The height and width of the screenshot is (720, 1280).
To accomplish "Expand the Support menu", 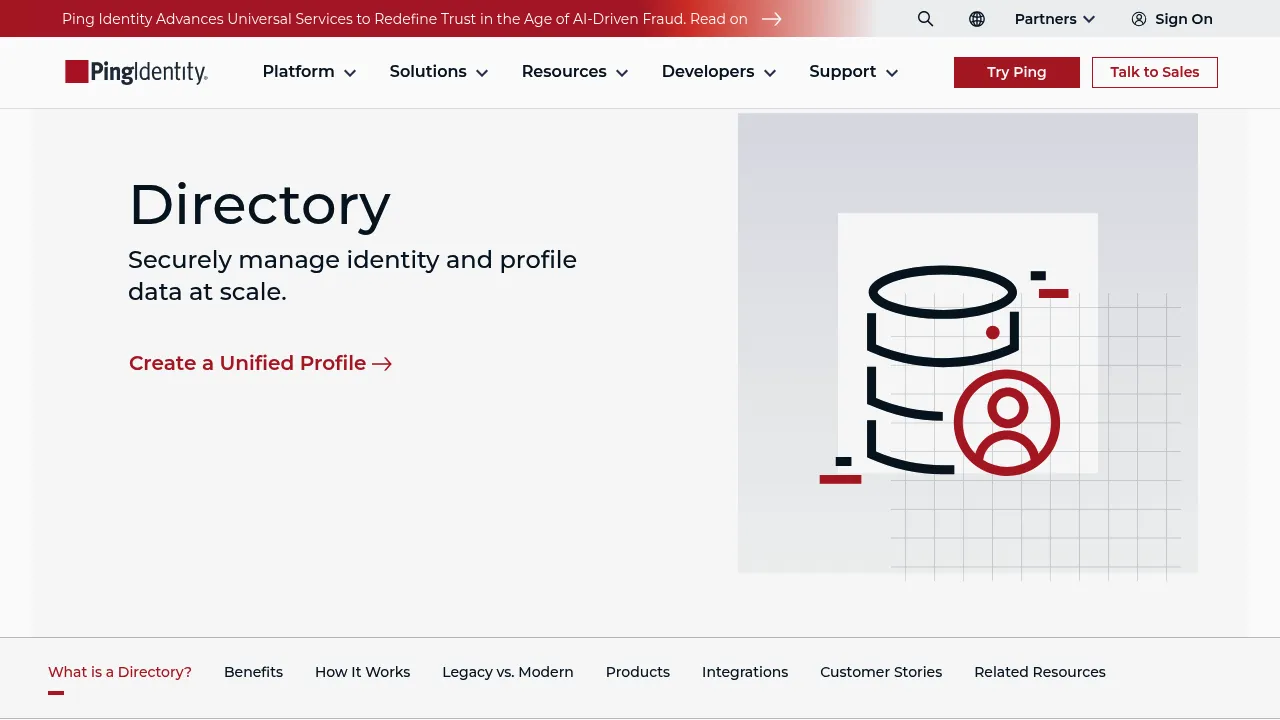I will pyautogui.click(x=854, y=72).
